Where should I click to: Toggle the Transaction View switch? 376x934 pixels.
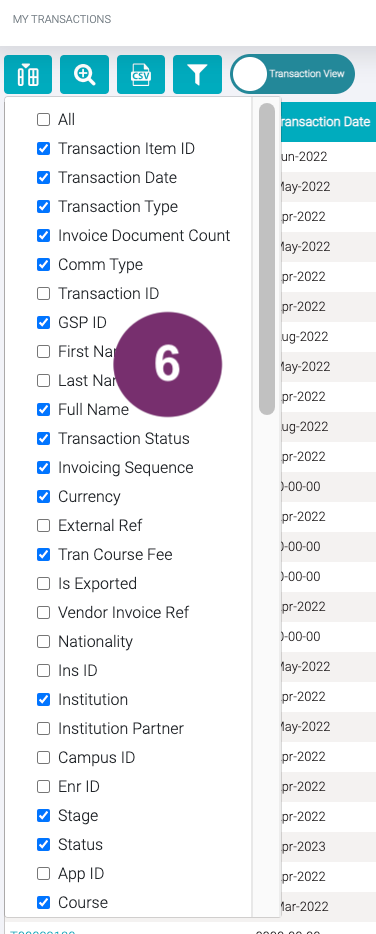(292, 74)
